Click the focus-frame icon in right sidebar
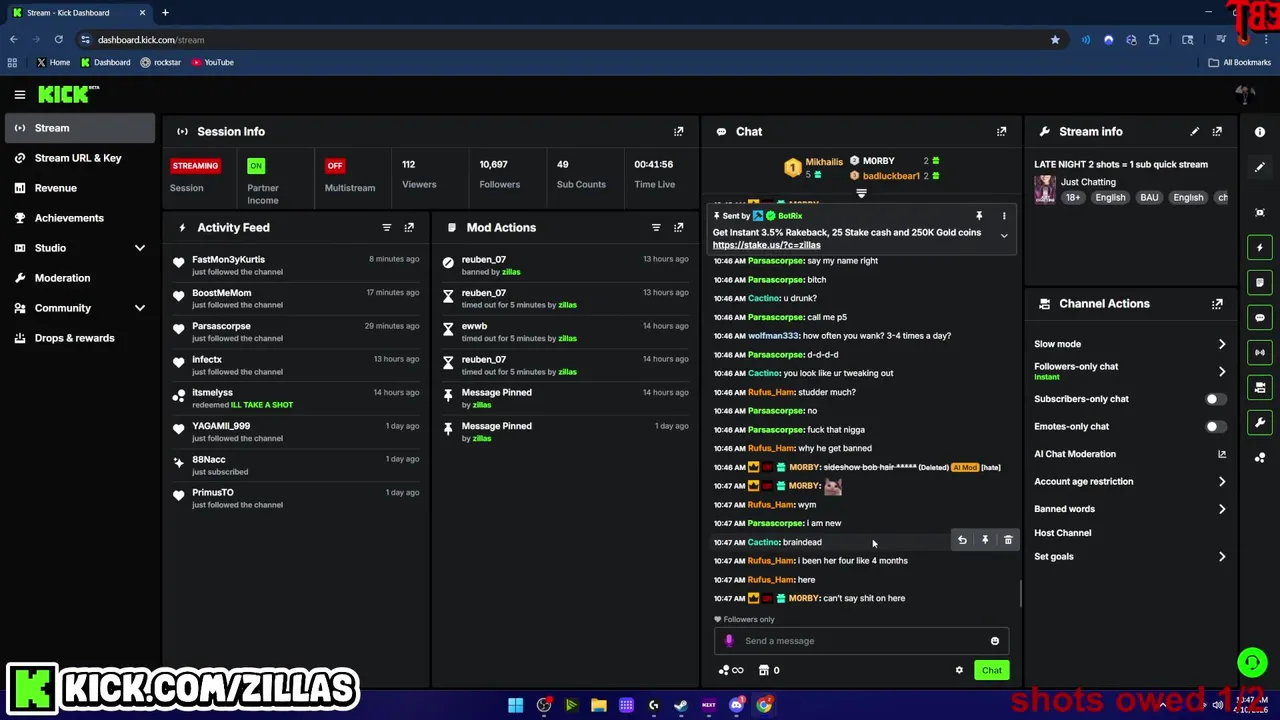The width and height of the screenshot is (1280, 720). (1260, 212)
